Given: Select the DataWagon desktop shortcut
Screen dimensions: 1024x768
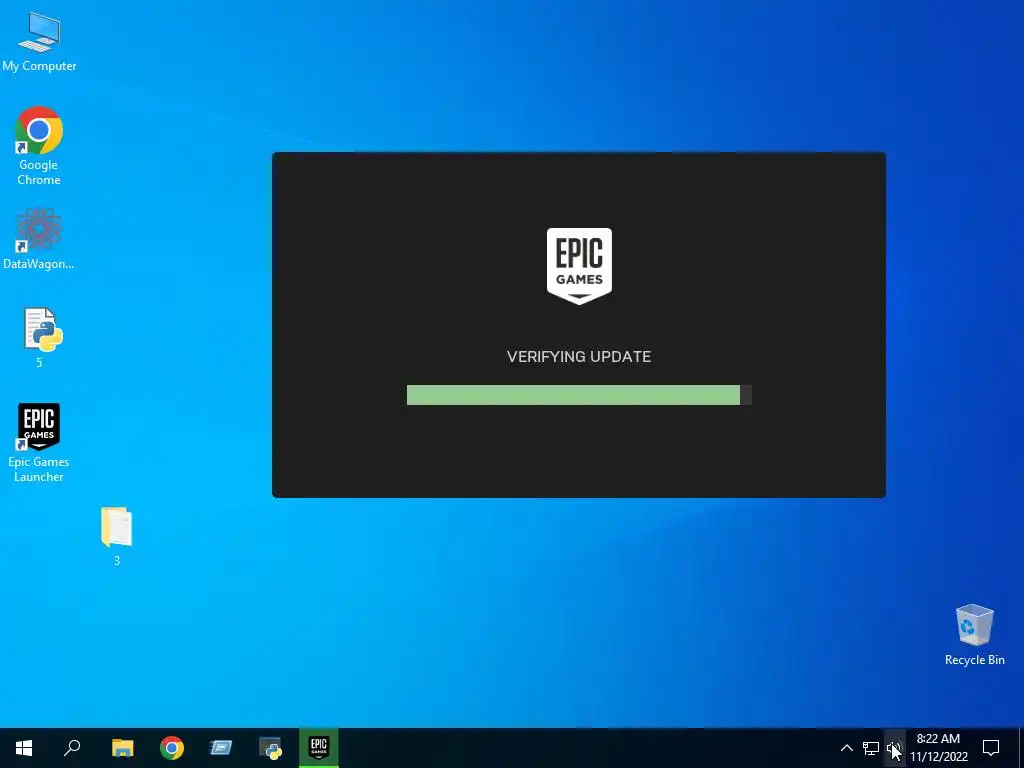Looking at the screenshot, I should pos(39,238).
